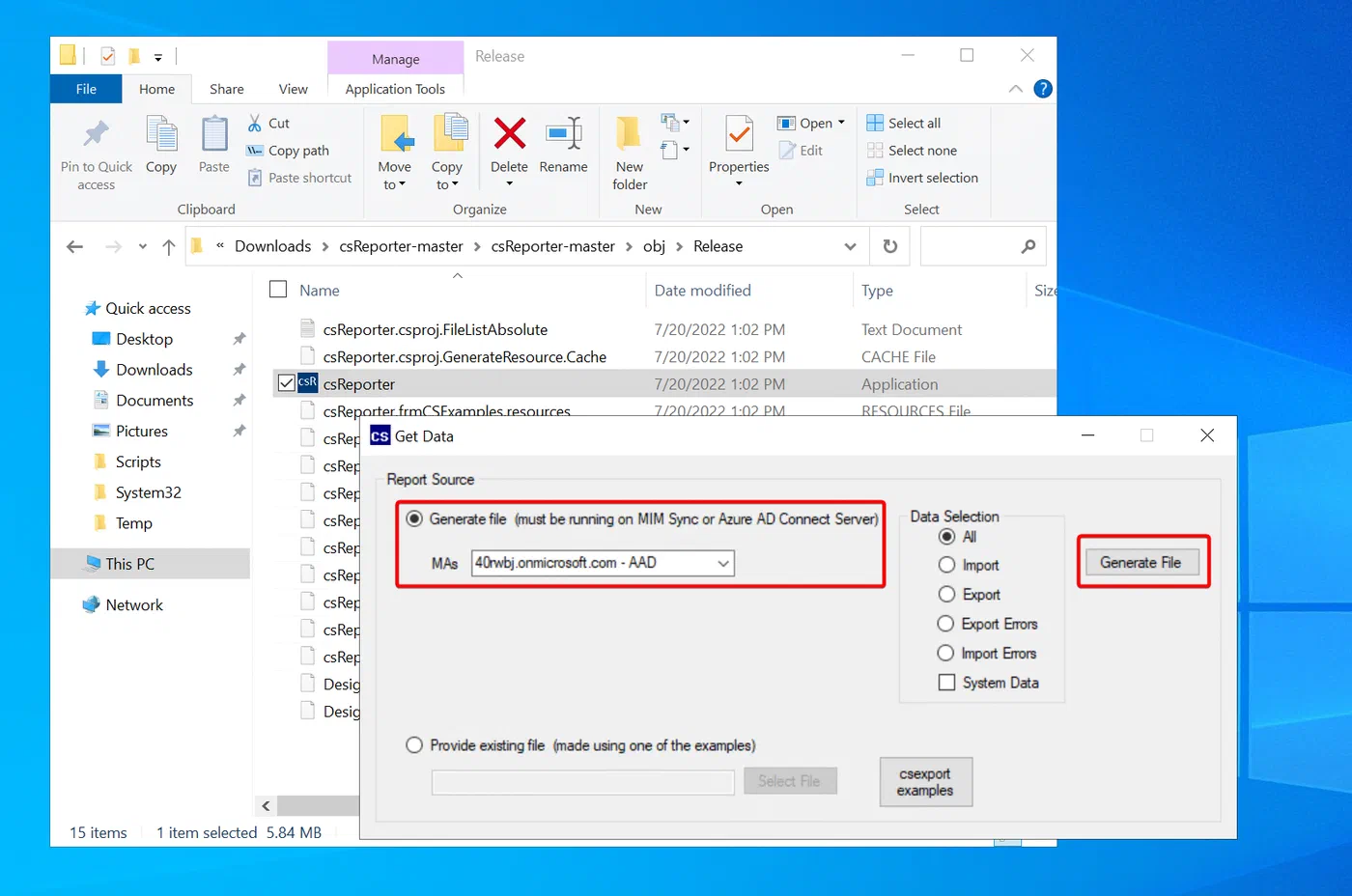Uncheck the csReporter application row checkbox
1352x896 pixels.
286,383
